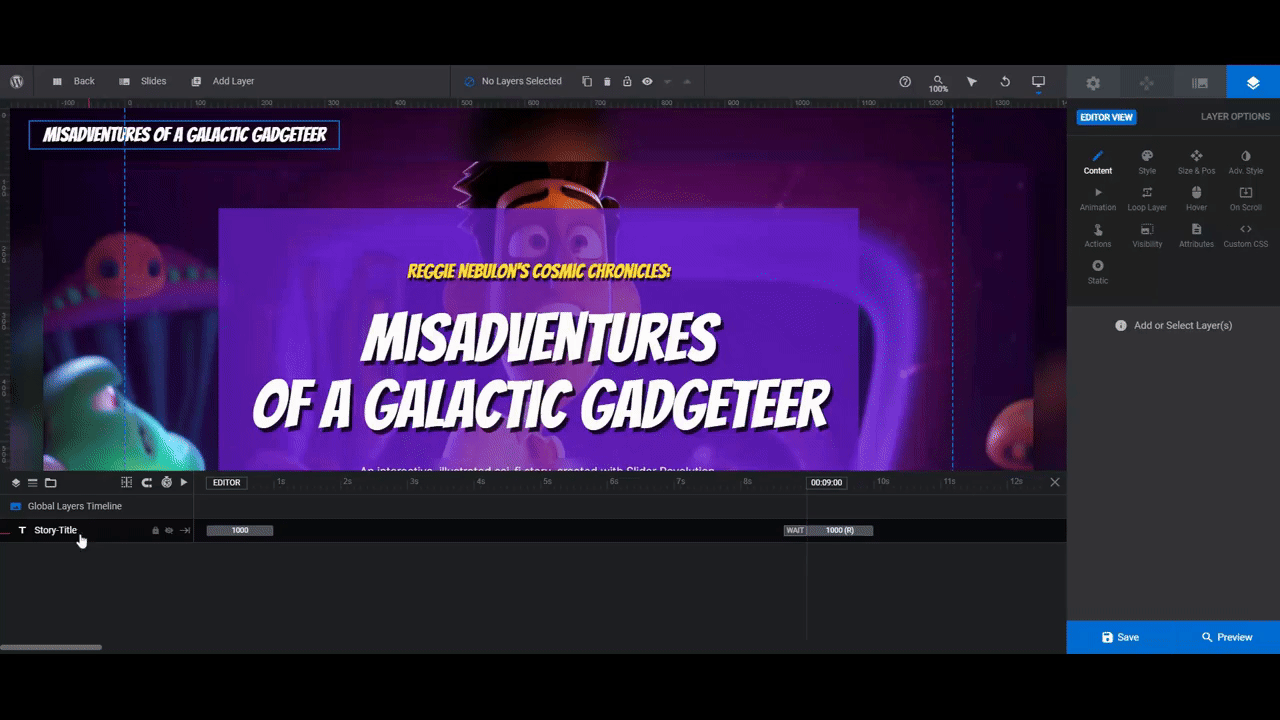The width and height of the screenshot is (1280, 720).
Task: Save the slider module
Action: pyautogui.click(x=1120, y=637)
